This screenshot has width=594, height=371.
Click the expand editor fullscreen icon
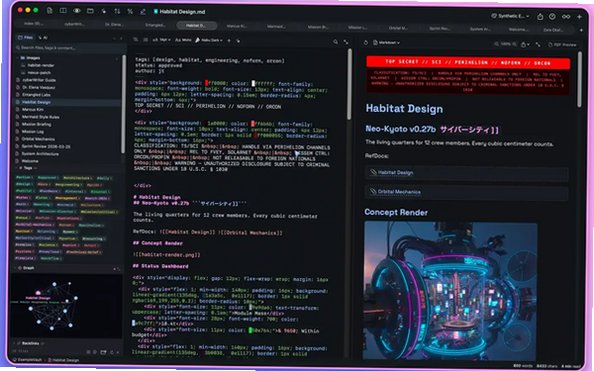[346, 42]
